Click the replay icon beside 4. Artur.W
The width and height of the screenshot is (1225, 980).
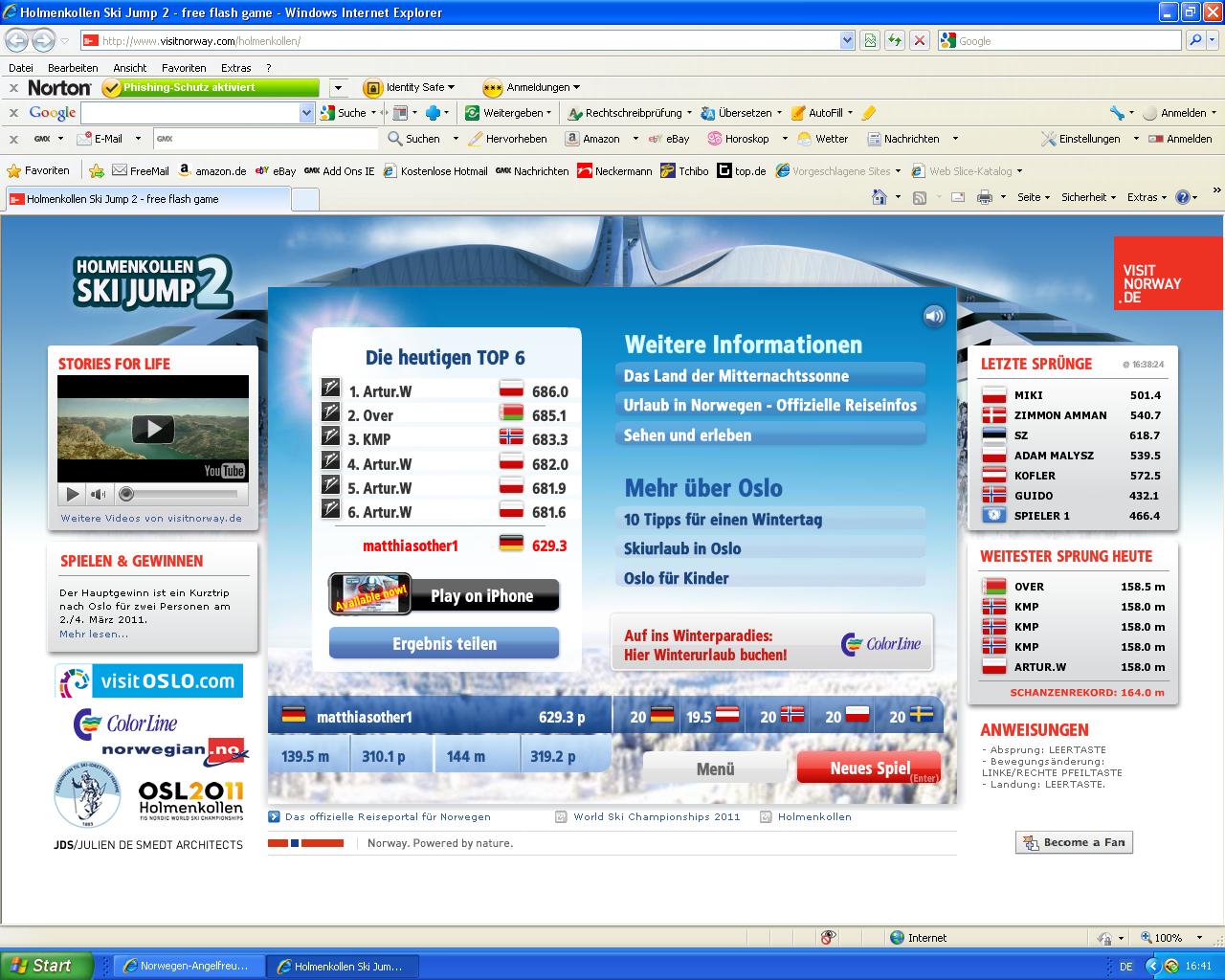click(x=330, y=461)
